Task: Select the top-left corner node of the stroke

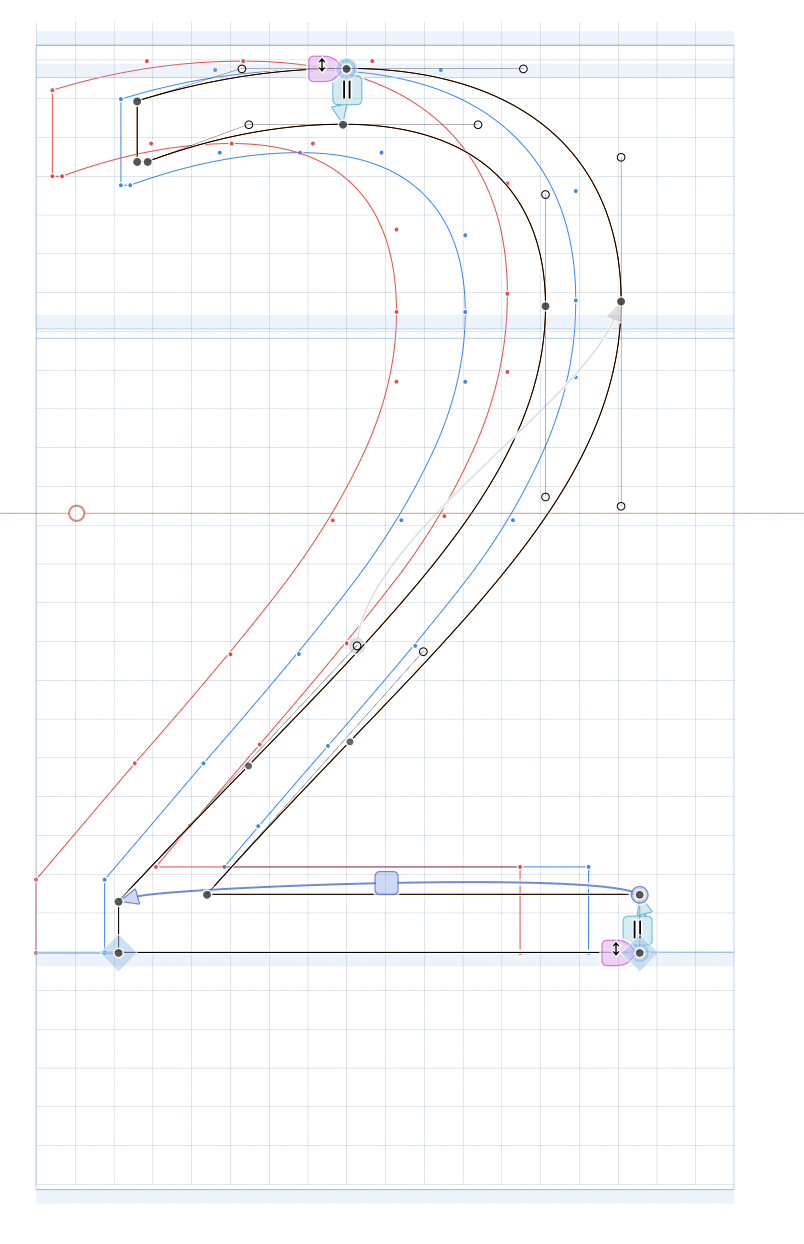Action: (137, 101)
